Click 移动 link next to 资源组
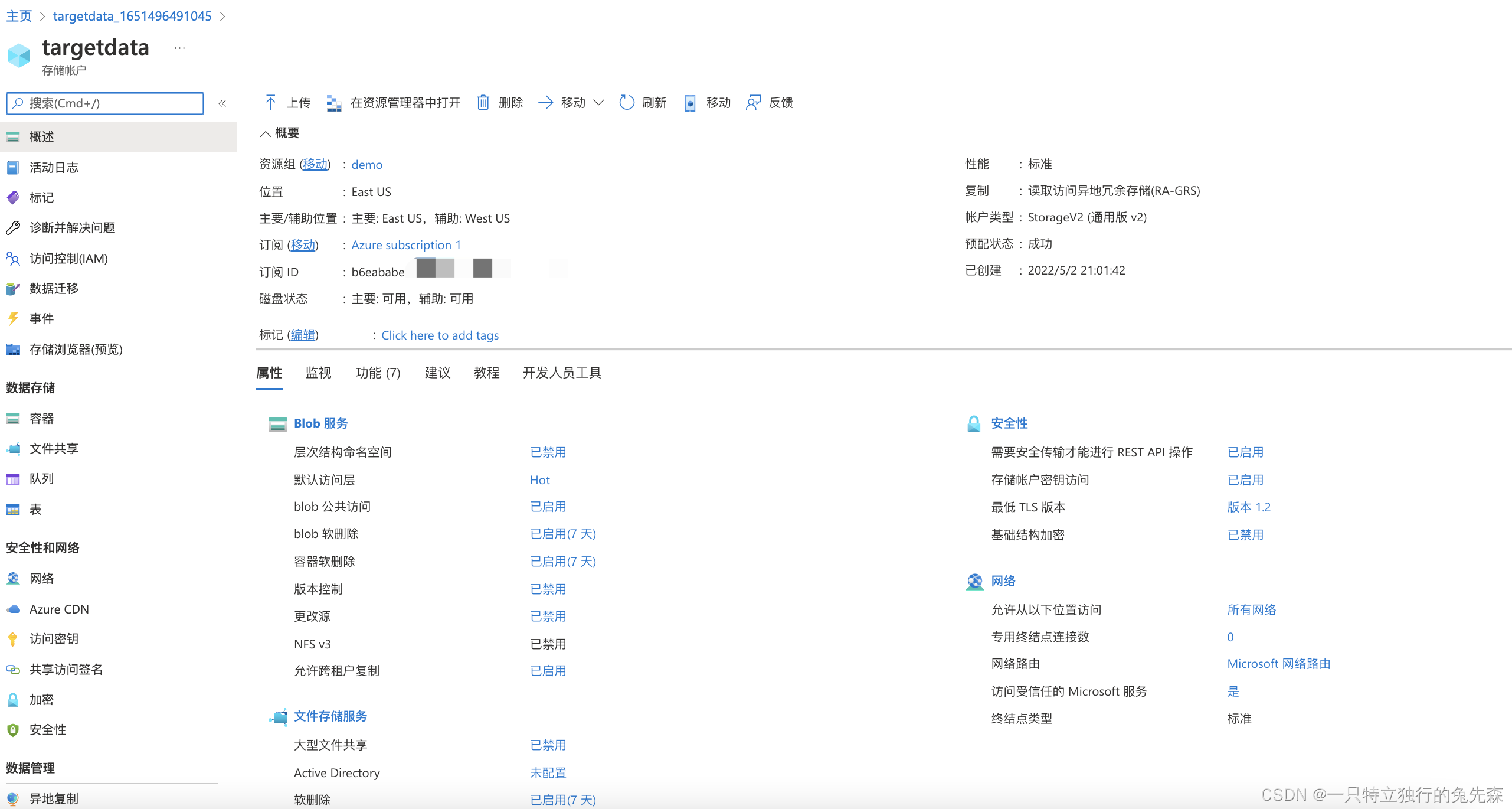 click(x=315, y=165)
